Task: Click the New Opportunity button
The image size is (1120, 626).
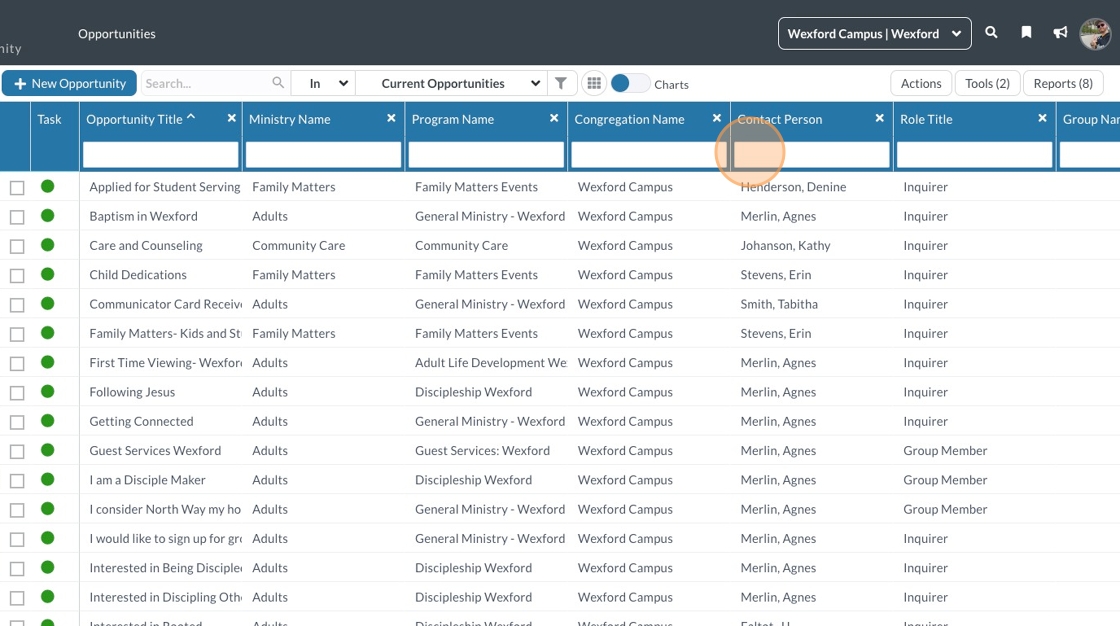Action: [x=69, y=84]
